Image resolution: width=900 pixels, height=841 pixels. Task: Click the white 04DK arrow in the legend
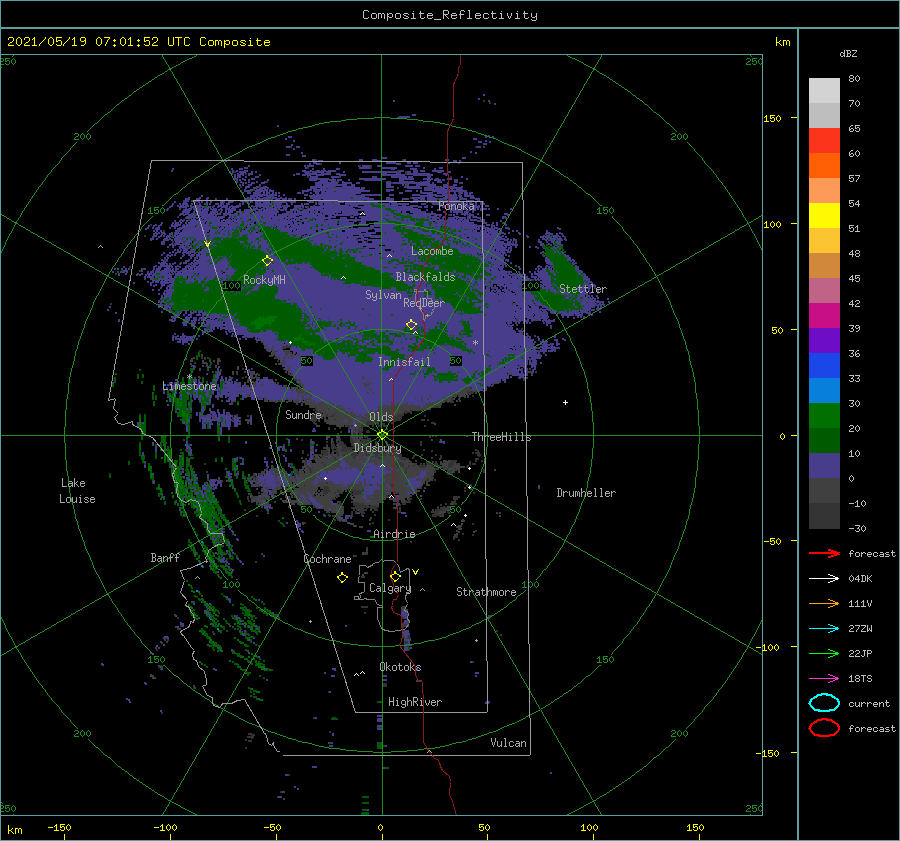[x=824, y=578]
